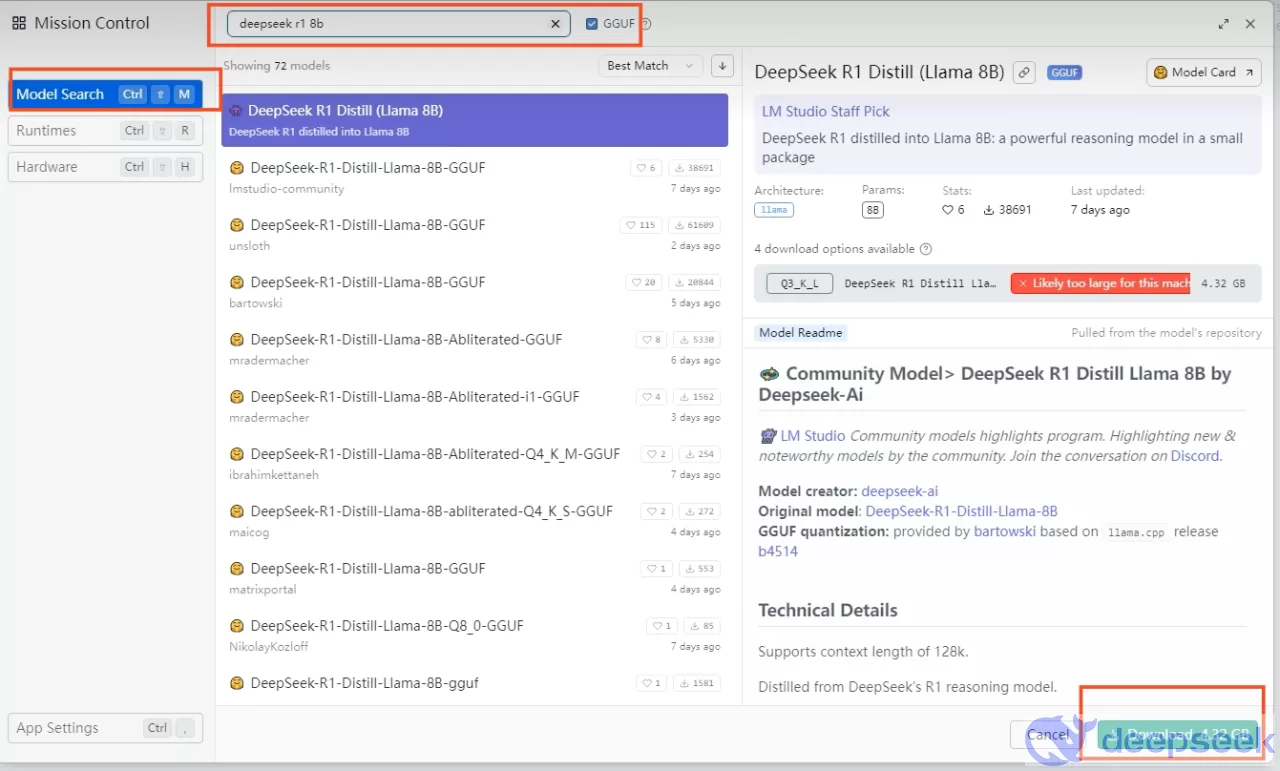Click the GGUF help question mark icon
The height and width of the screenshot is (771, 1280).
tap(646, 24)
